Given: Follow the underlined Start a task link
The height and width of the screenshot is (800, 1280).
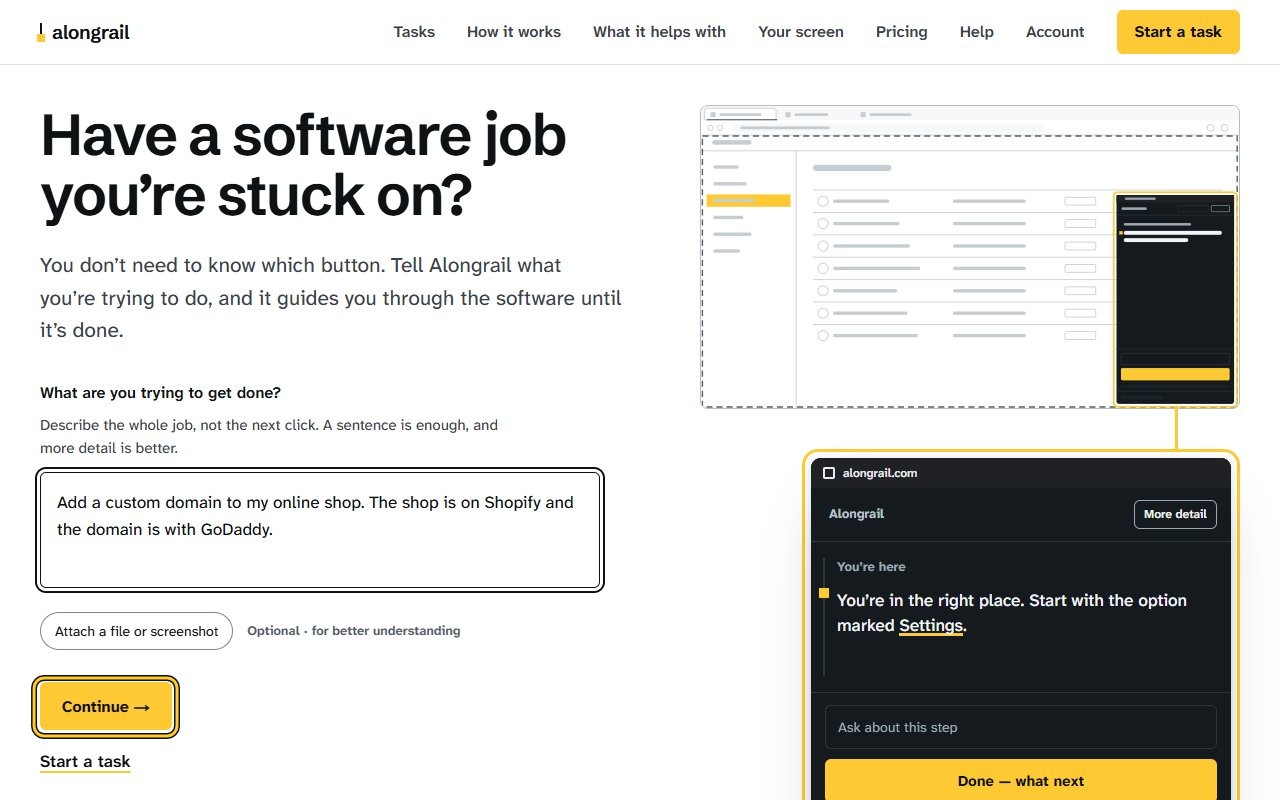Looking at the screenshot, I should pyautogui.click(x=85, y=762).
